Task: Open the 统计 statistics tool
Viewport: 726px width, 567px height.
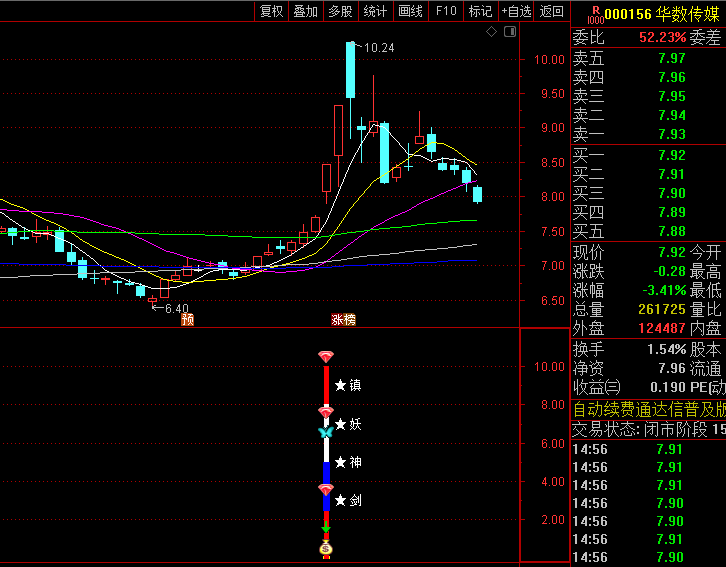Action: pos(375,11)
